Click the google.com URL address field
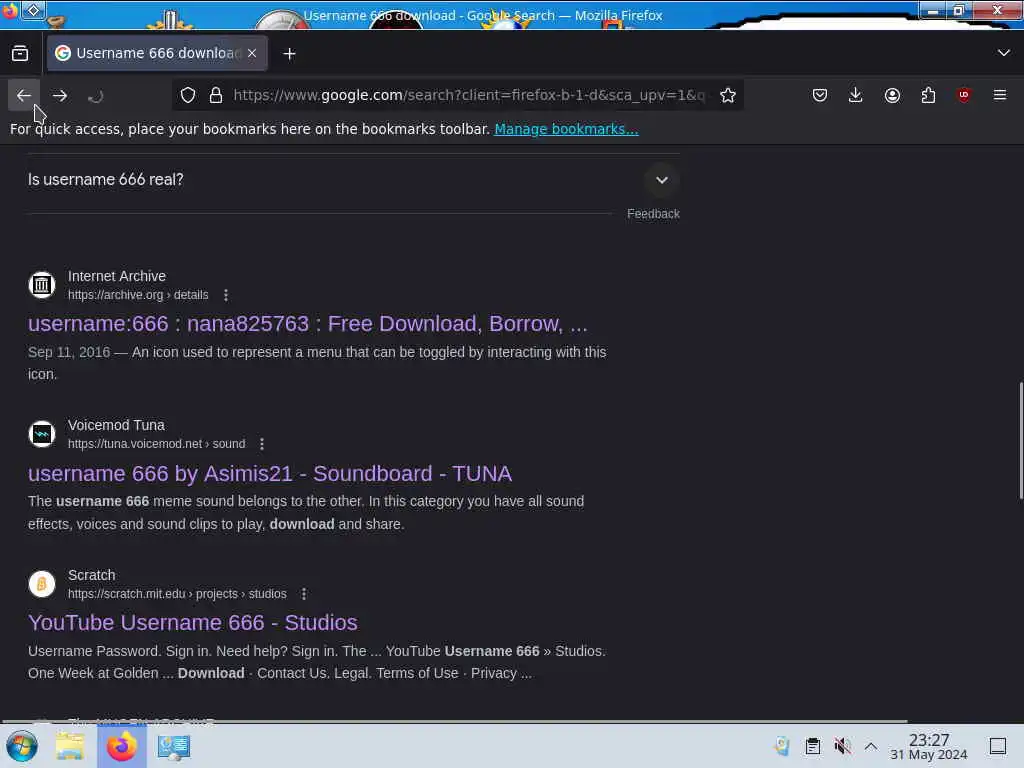The image size is (1024, 768). [x=469, y=95]
